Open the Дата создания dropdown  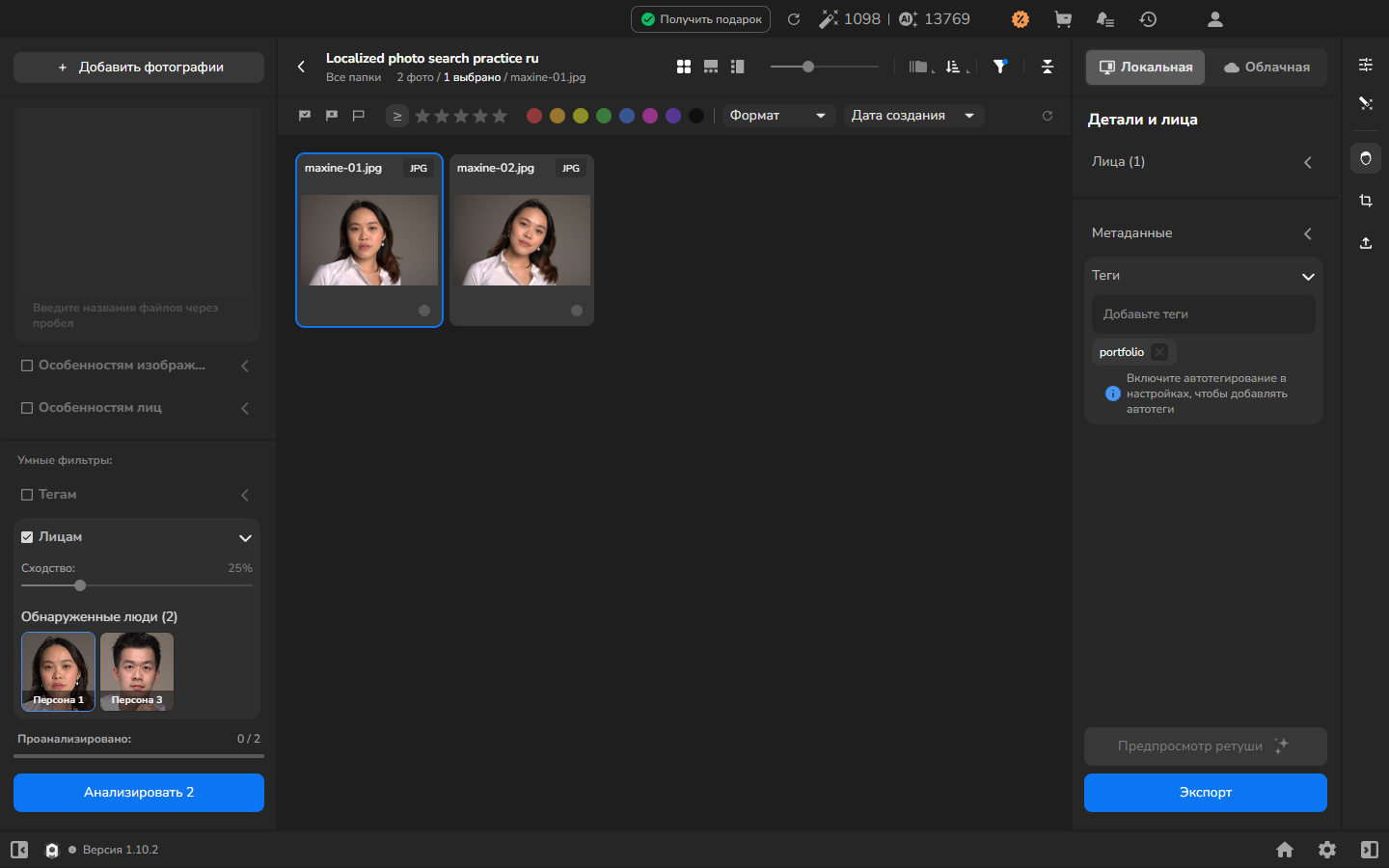point(914,116)
